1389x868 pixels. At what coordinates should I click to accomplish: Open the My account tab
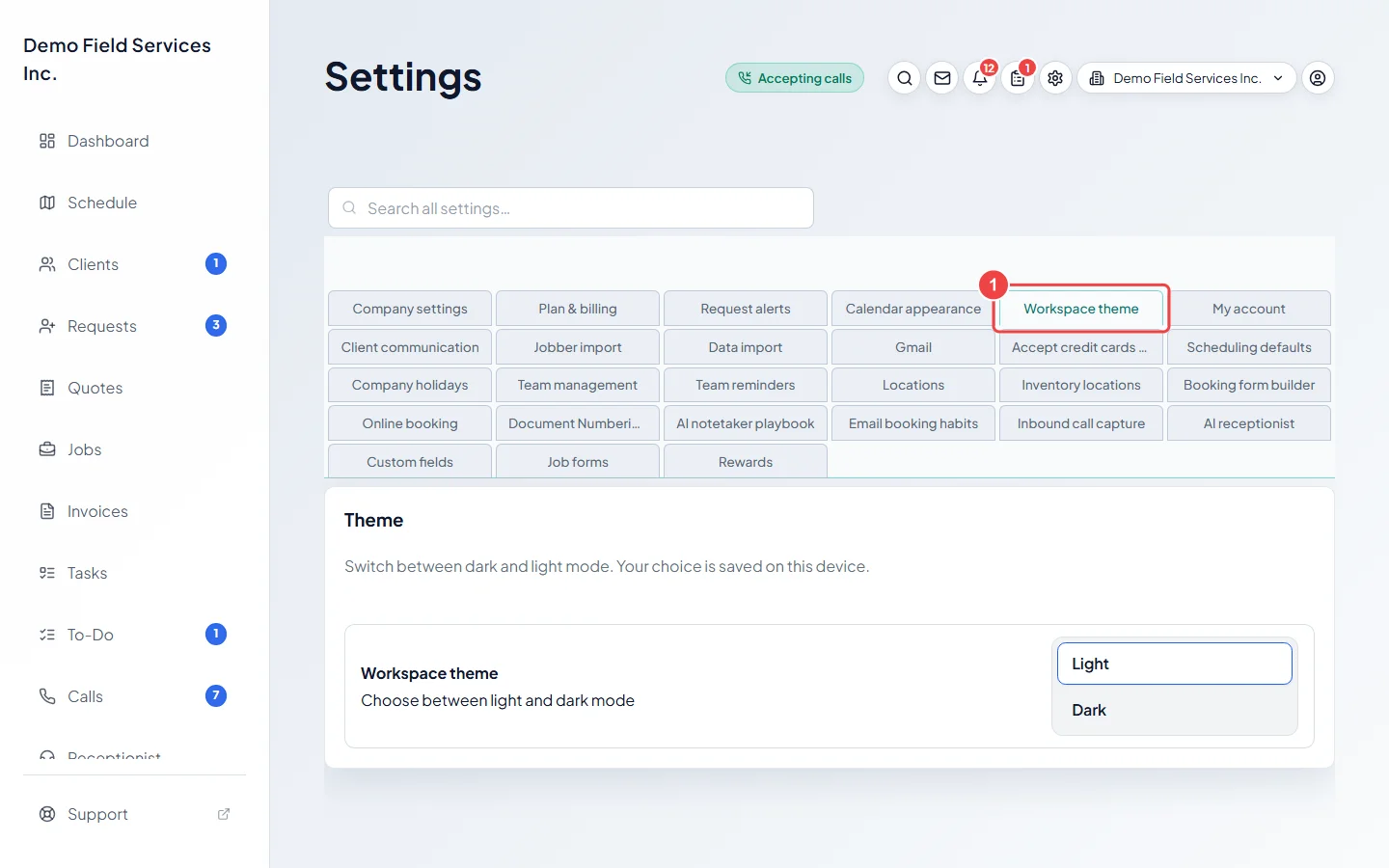(x=1249, y=309)
